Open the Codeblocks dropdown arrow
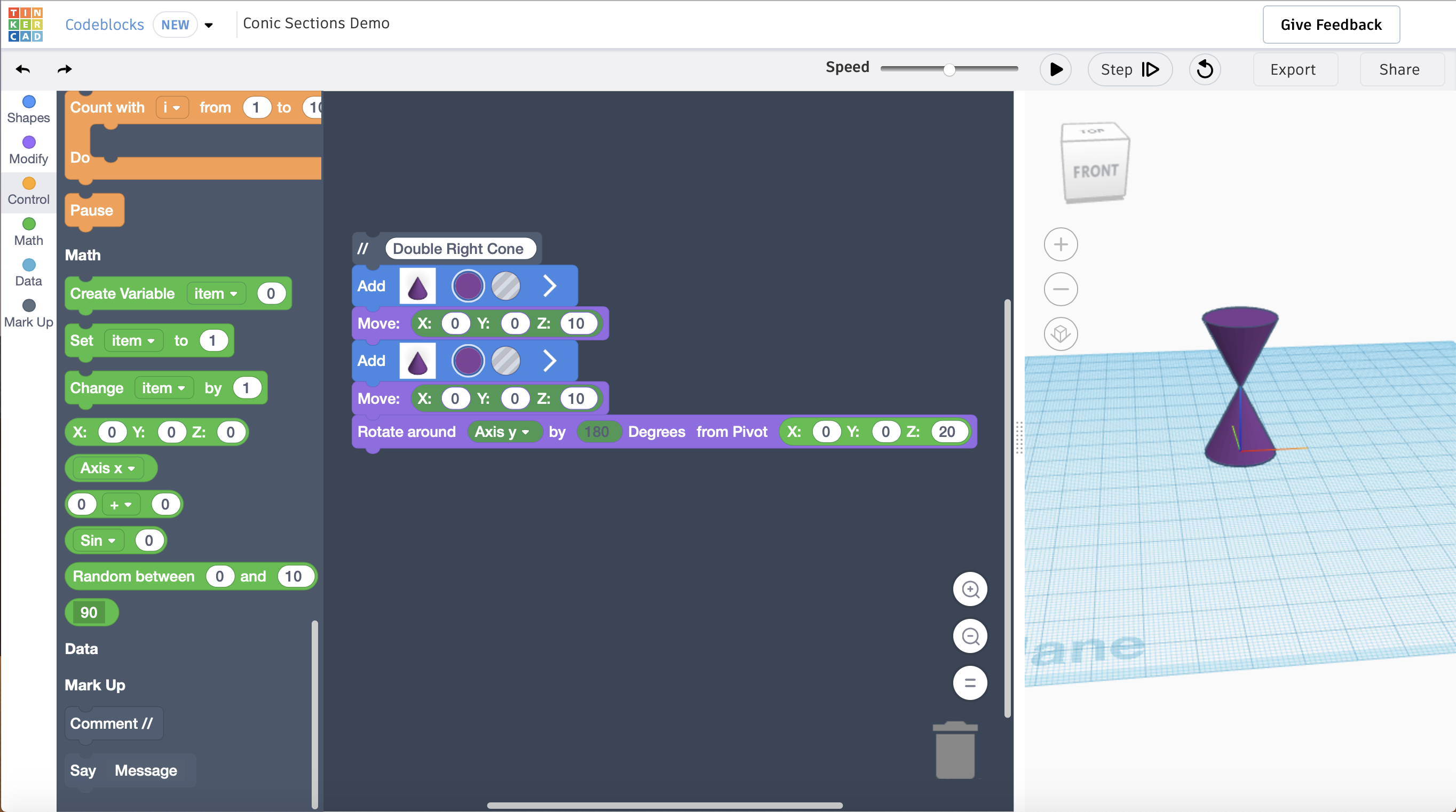The width and height of the screenshot is (1456, 812). click(209, 25)
